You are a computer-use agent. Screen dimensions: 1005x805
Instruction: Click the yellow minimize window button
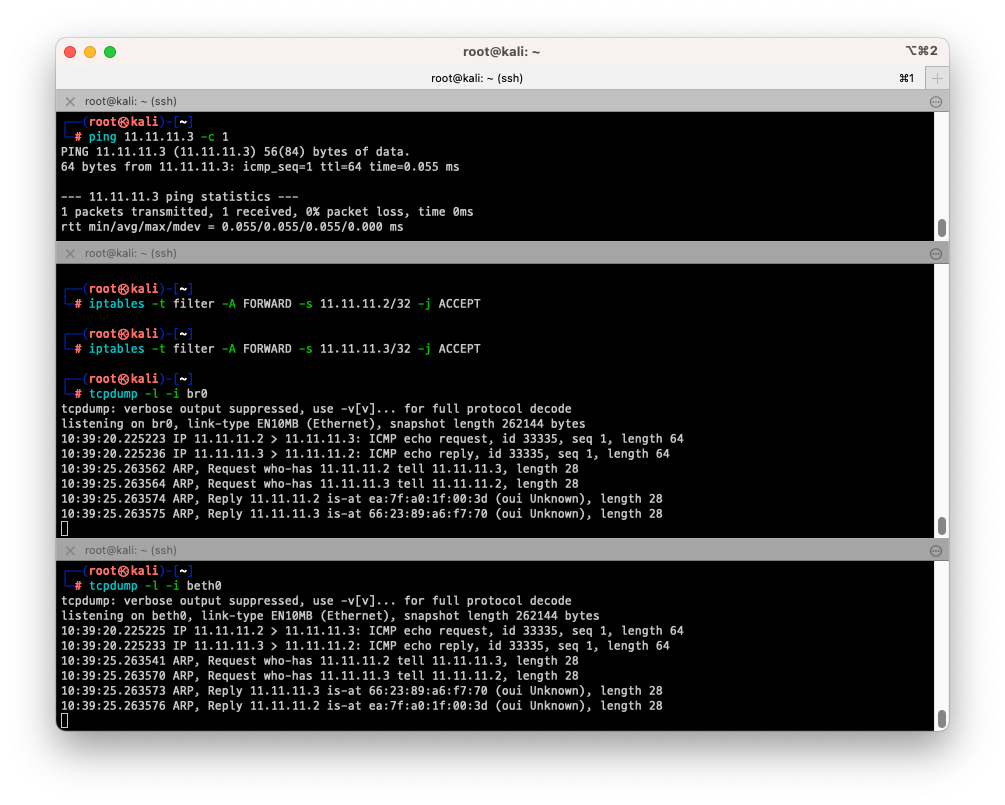point(90,52)
